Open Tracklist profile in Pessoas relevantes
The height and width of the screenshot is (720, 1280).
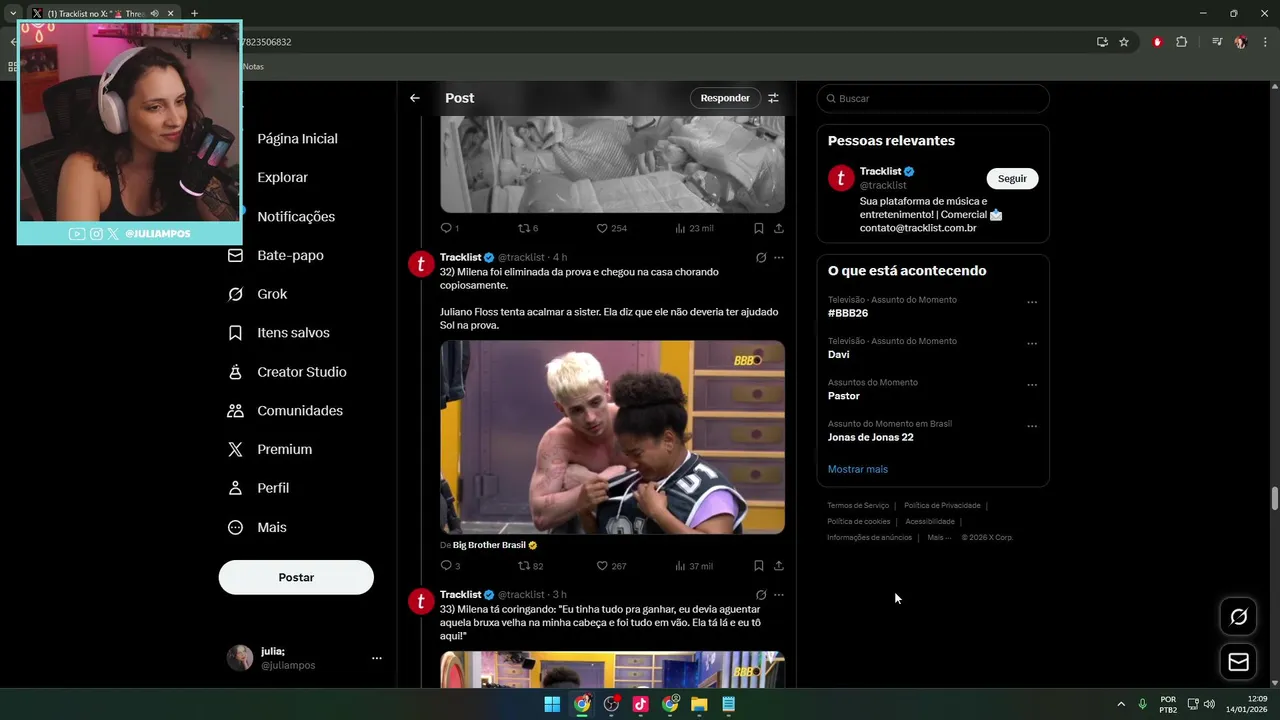(881, 172)
